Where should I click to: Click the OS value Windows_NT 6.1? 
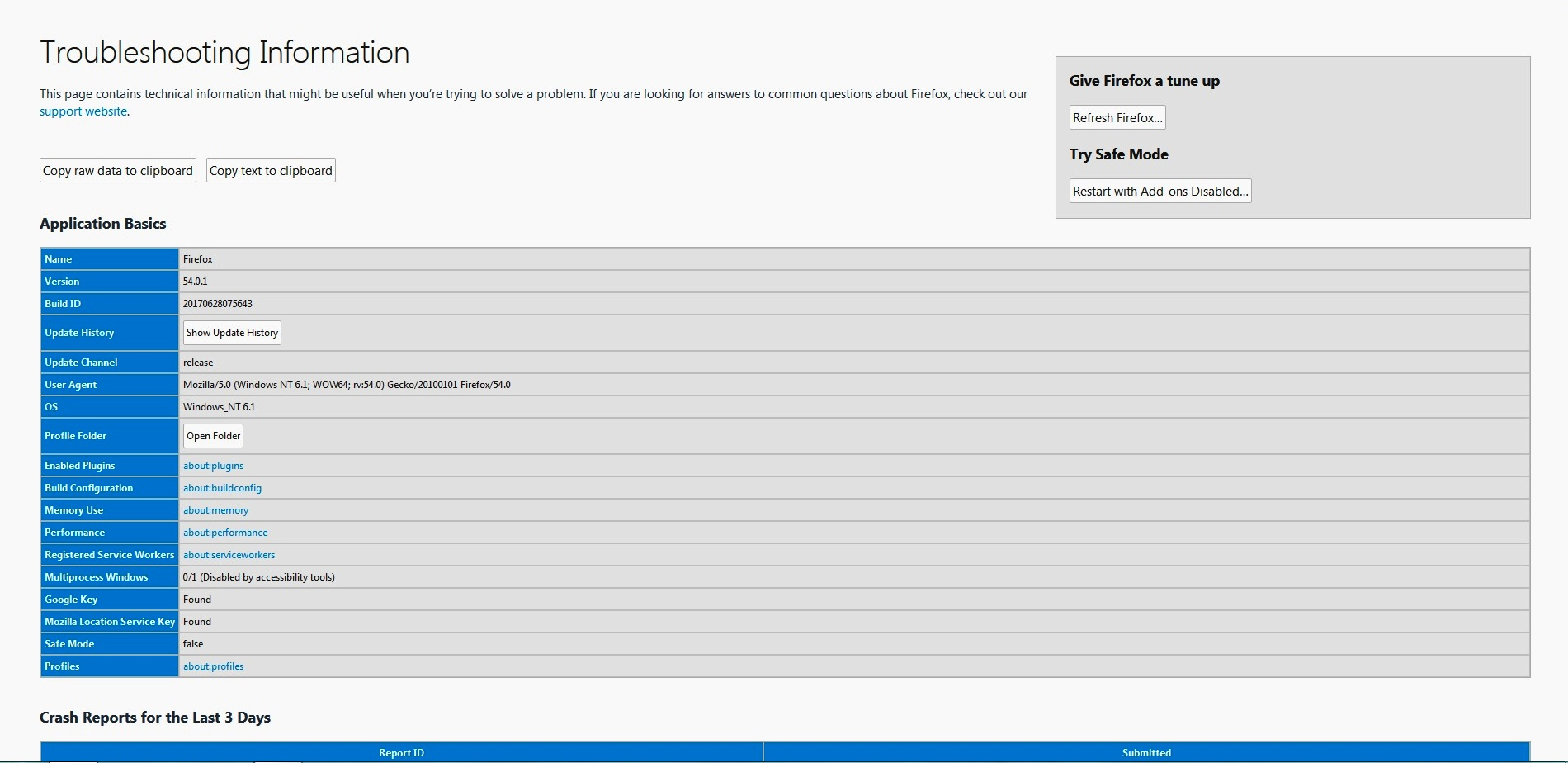pyautogui.click(x=219, y=407)
